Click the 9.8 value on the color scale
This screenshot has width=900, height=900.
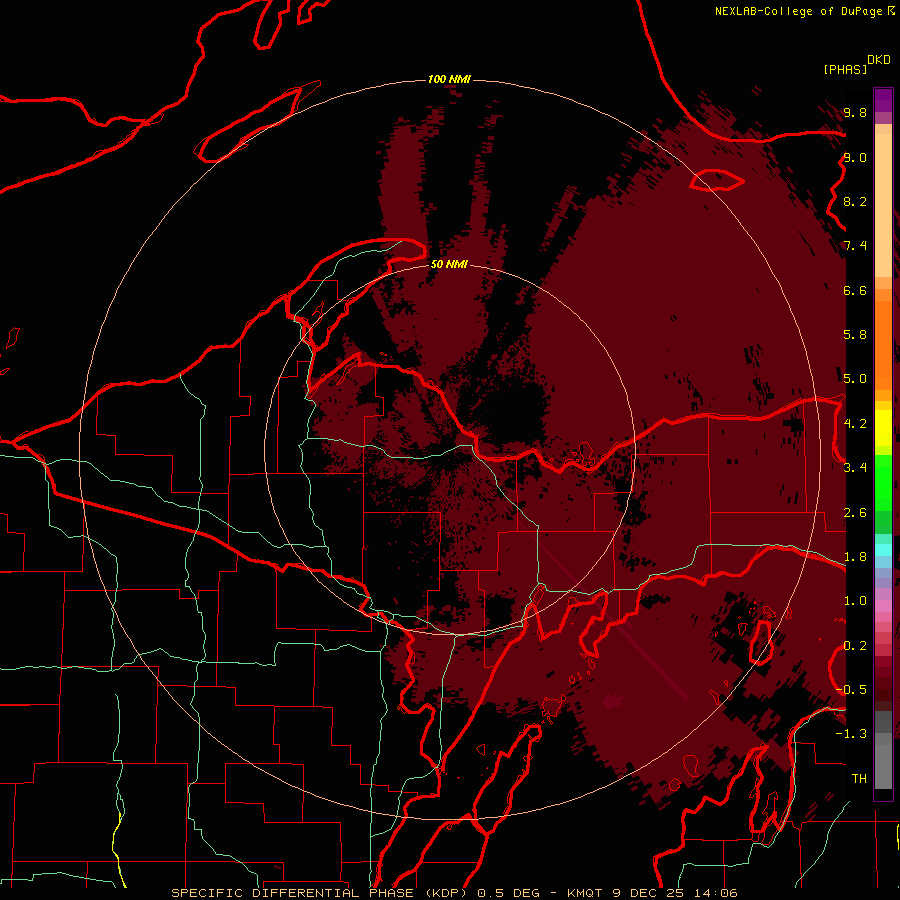855,112
